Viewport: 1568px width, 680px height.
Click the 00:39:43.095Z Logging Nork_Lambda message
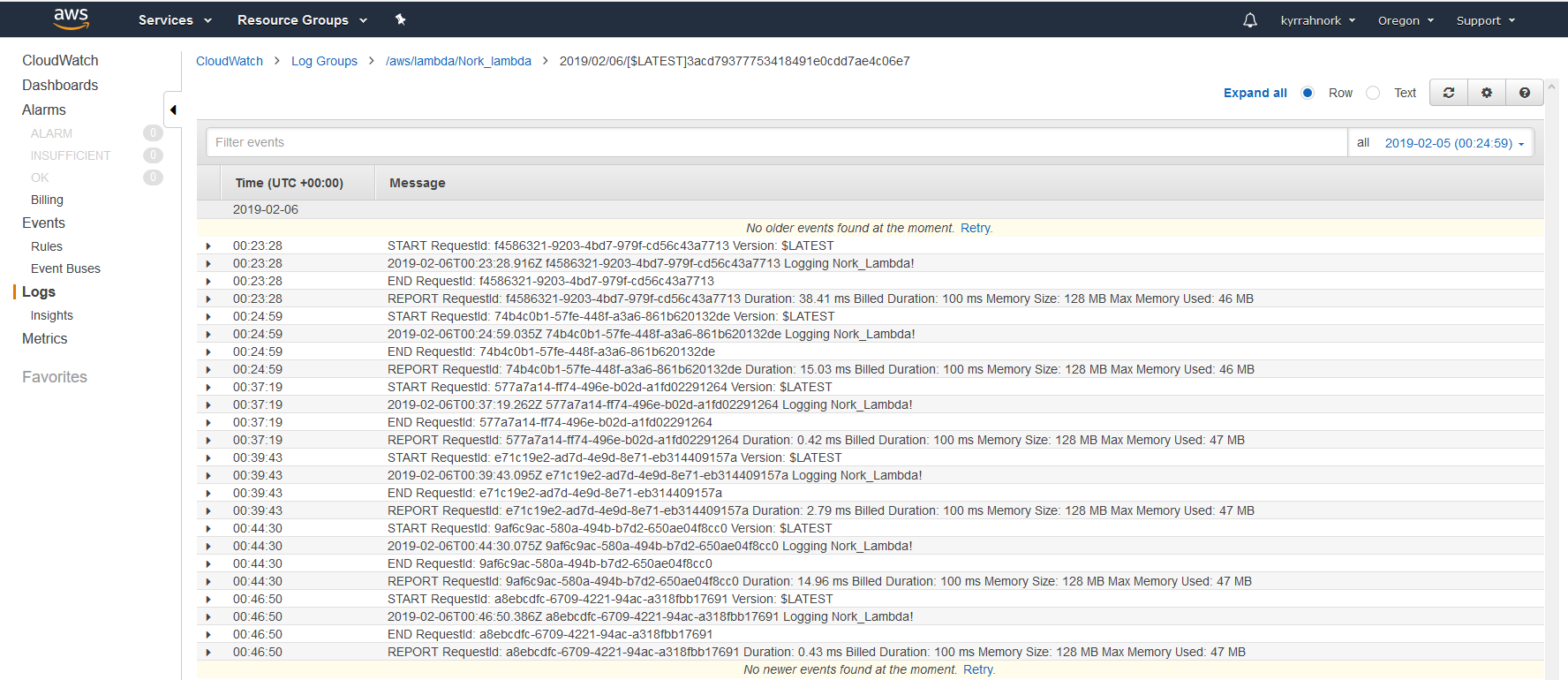(x=655, y=475)
